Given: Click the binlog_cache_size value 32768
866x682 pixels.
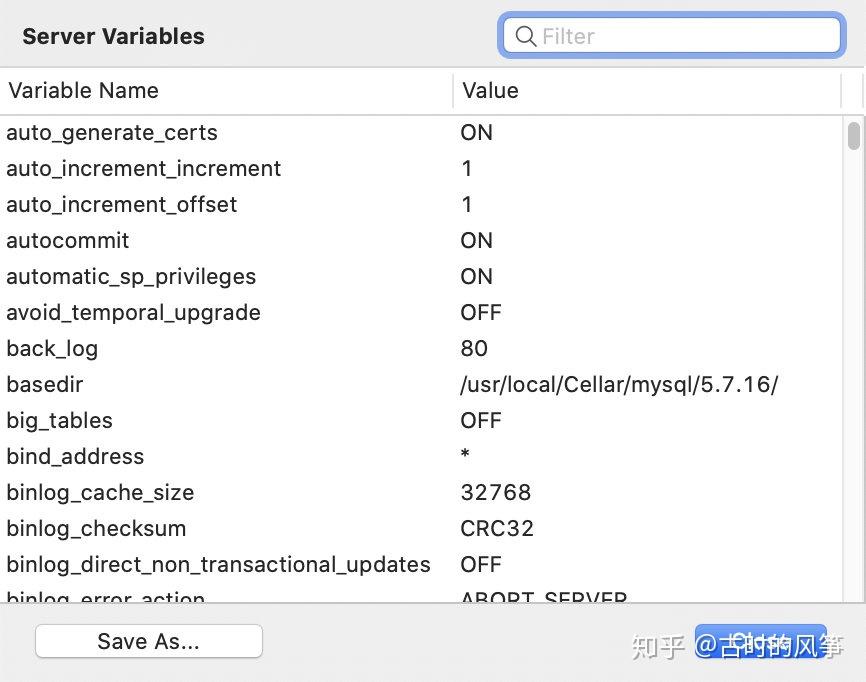Looking at the screenshot, I should (496, 493).
